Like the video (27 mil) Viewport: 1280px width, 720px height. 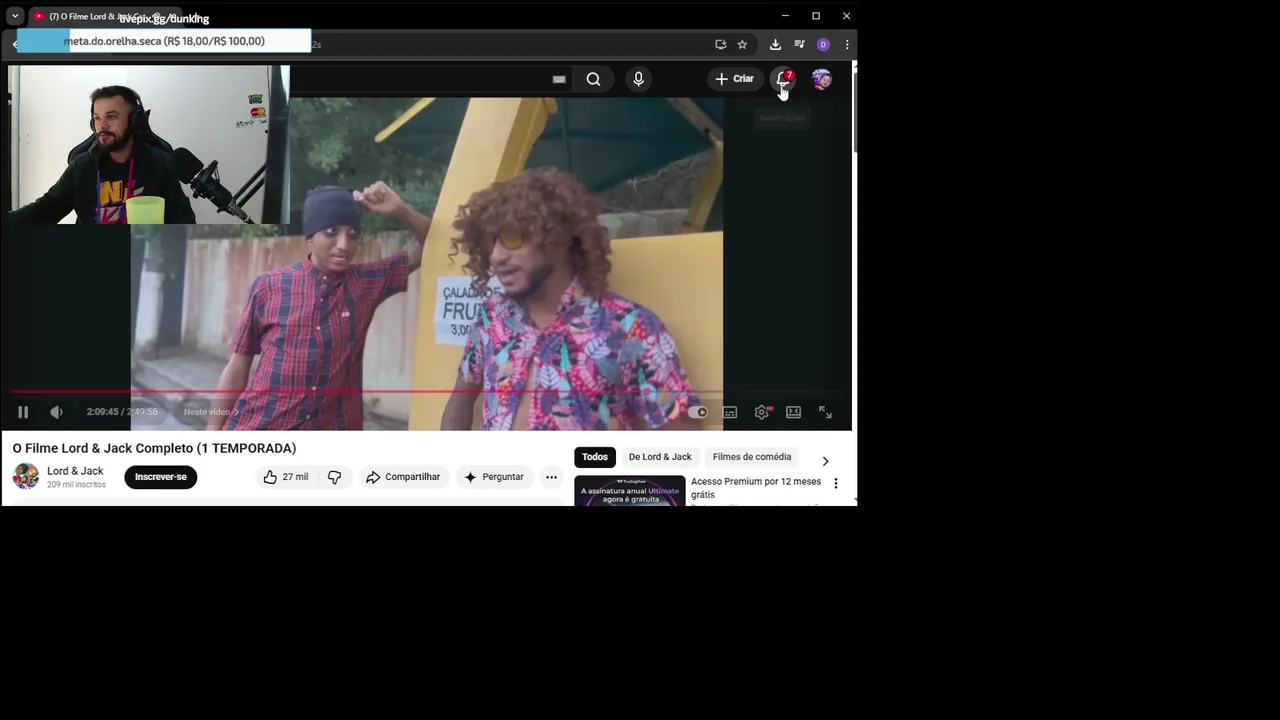coord(285,477)
